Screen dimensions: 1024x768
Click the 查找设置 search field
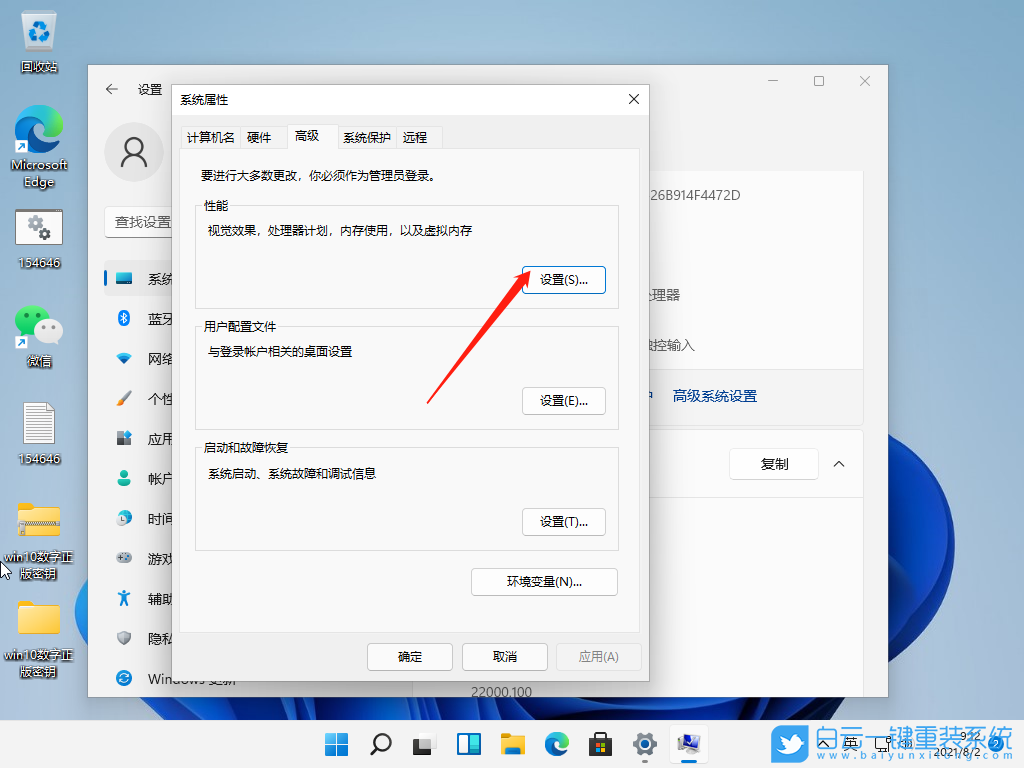coord(140,222)
